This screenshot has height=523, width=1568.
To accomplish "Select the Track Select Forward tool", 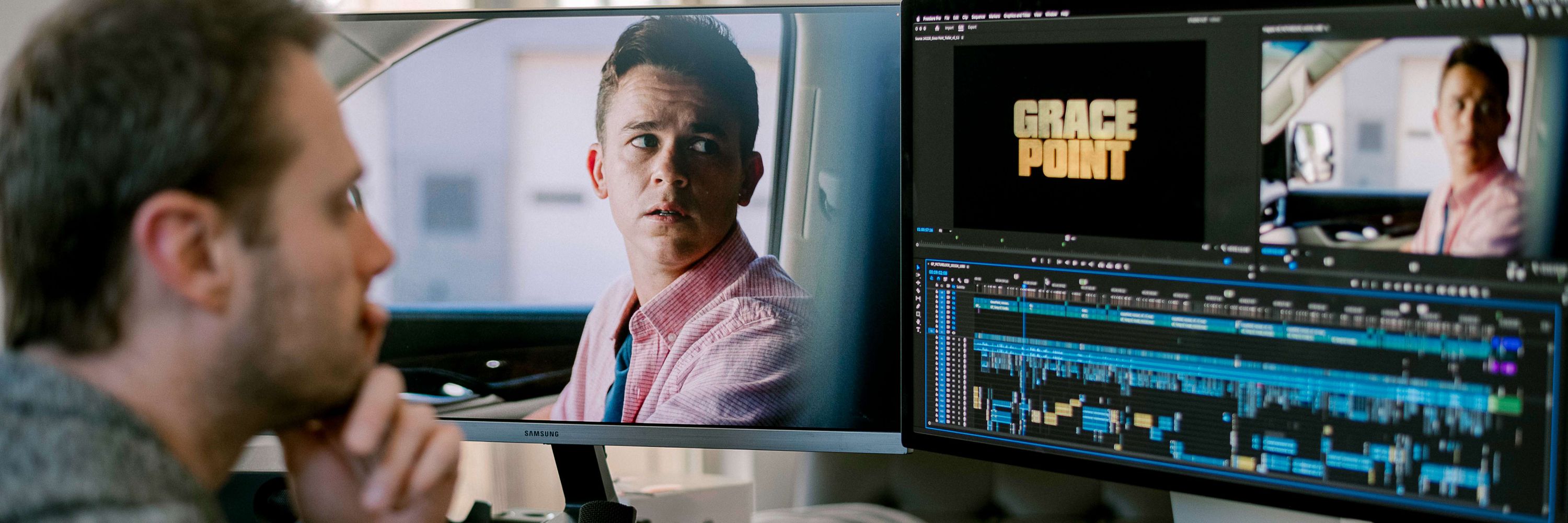I will (x=918, y=275).
